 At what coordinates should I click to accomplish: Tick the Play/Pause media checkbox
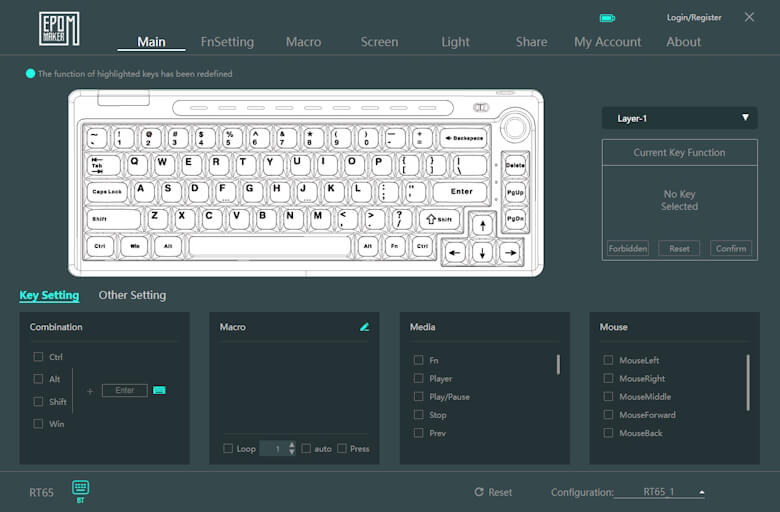pos(419,397)
